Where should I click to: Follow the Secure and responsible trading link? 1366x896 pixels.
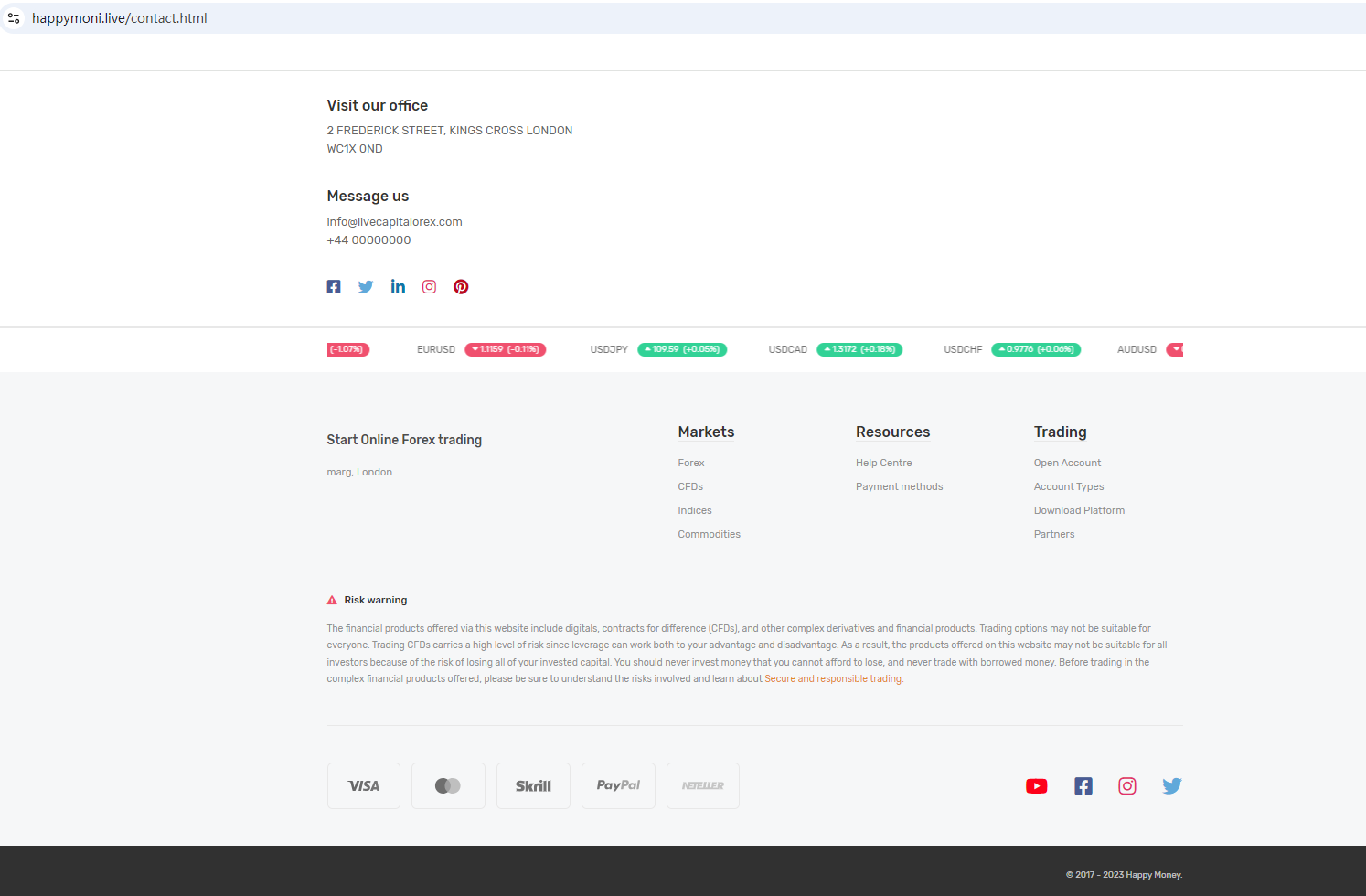833,679
